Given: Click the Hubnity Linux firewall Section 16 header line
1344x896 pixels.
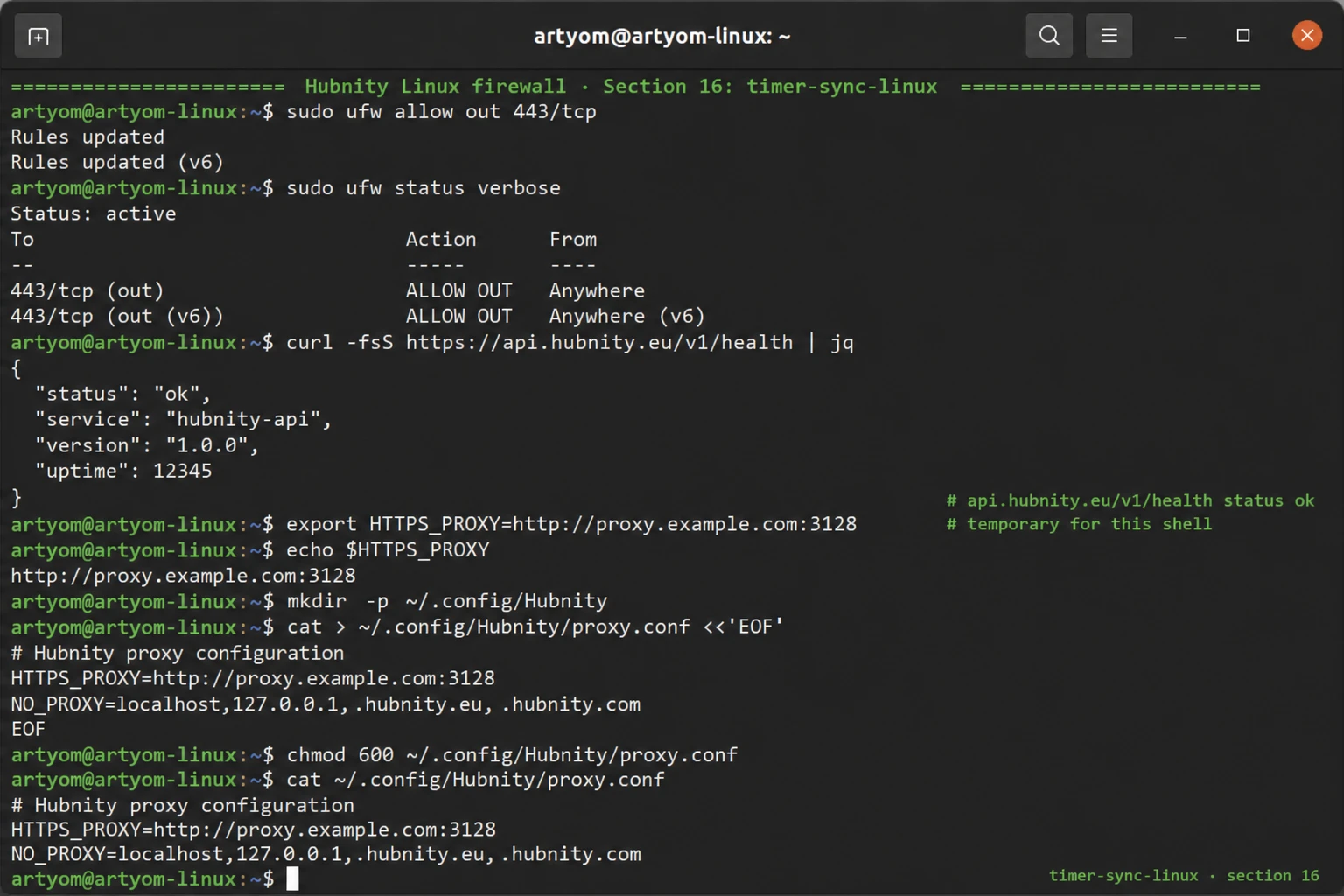Looking at the screenshot, I should [635, 87].
